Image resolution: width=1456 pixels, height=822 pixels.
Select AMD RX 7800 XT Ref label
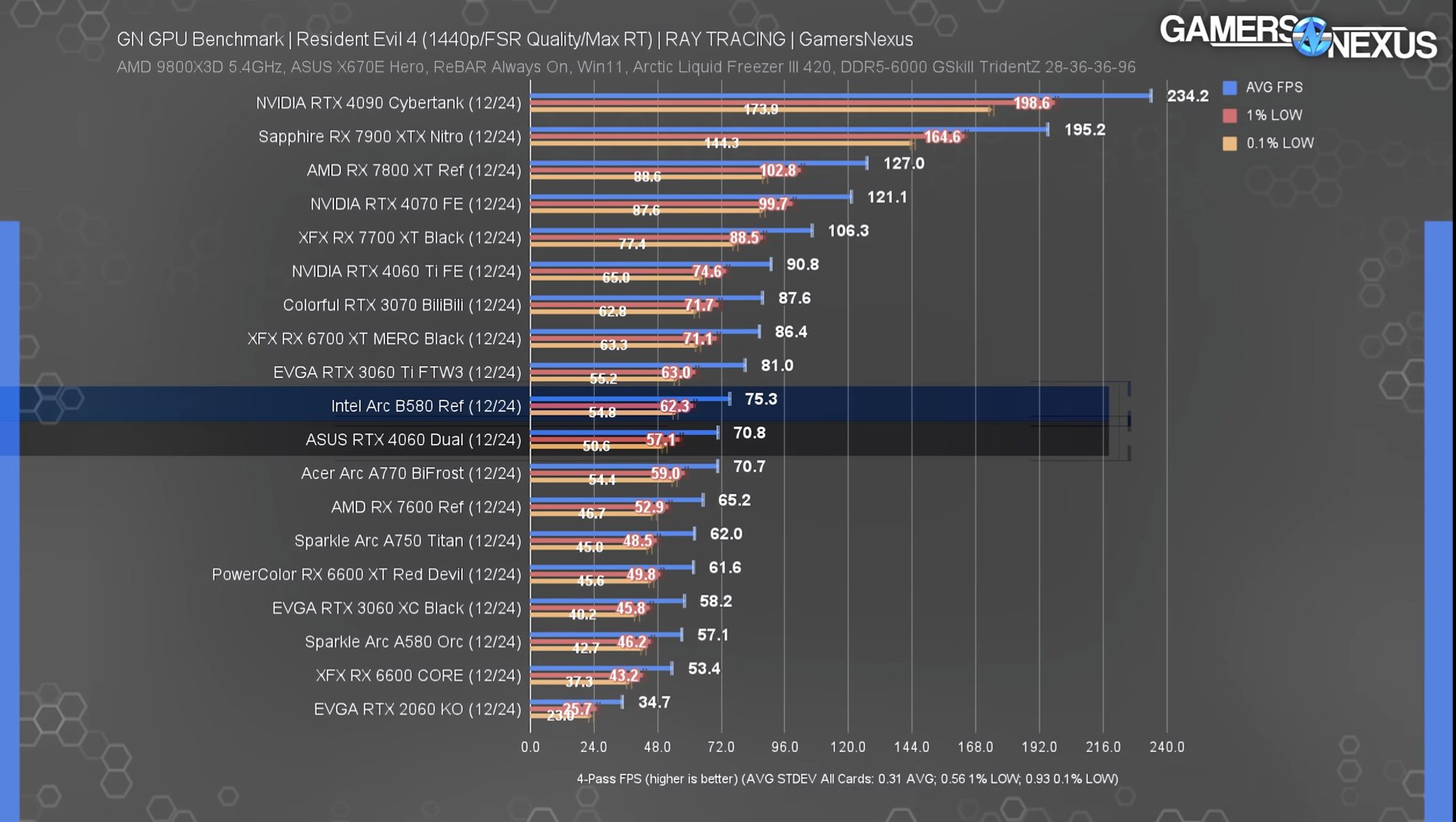point(414,170)
